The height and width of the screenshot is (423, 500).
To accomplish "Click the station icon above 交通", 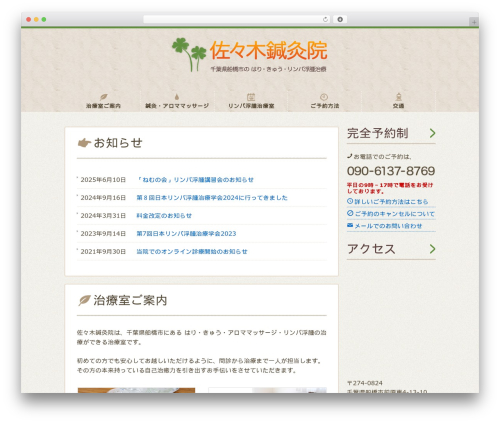I will pyautogui.click(x=398, y=97).
